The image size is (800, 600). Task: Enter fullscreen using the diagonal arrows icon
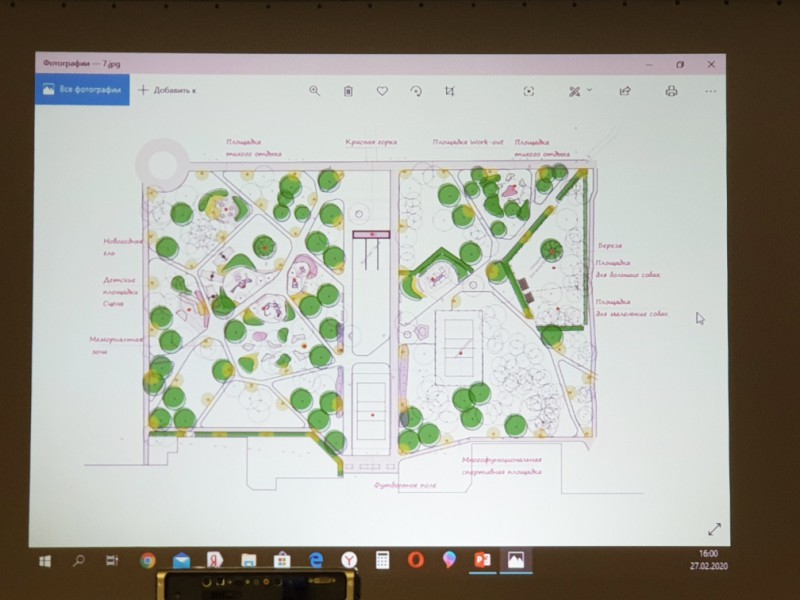tap(714, 529)
